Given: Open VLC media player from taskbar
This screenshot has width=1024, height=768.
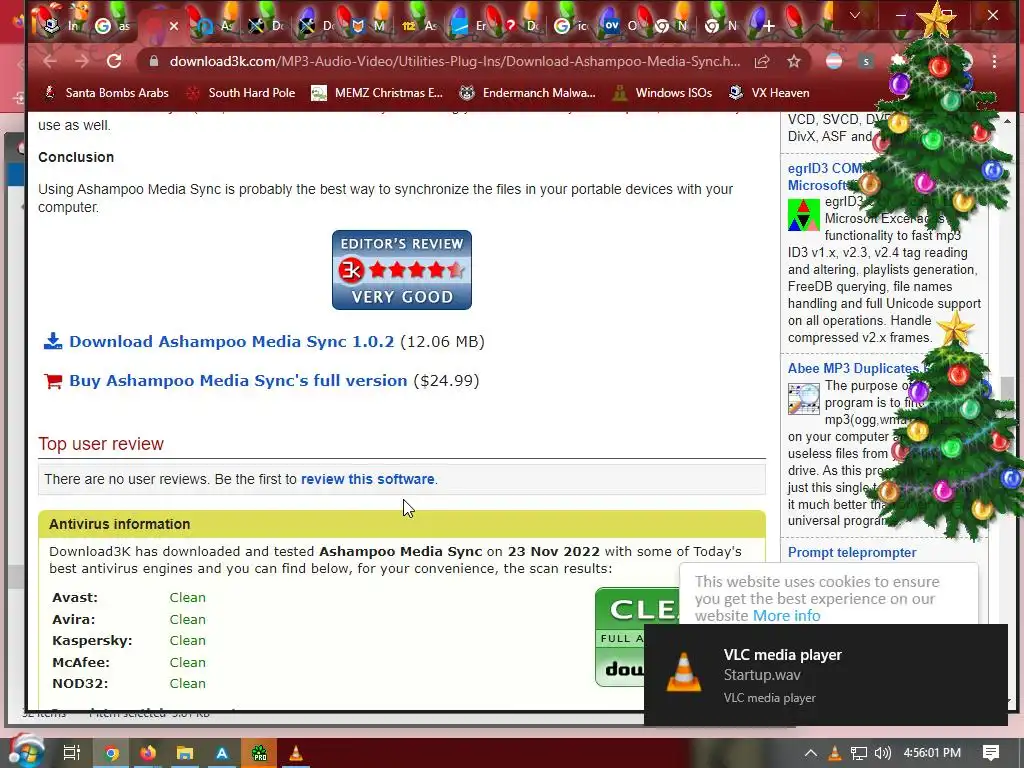Looking at the screenshot, I should (x=296, y=753).
